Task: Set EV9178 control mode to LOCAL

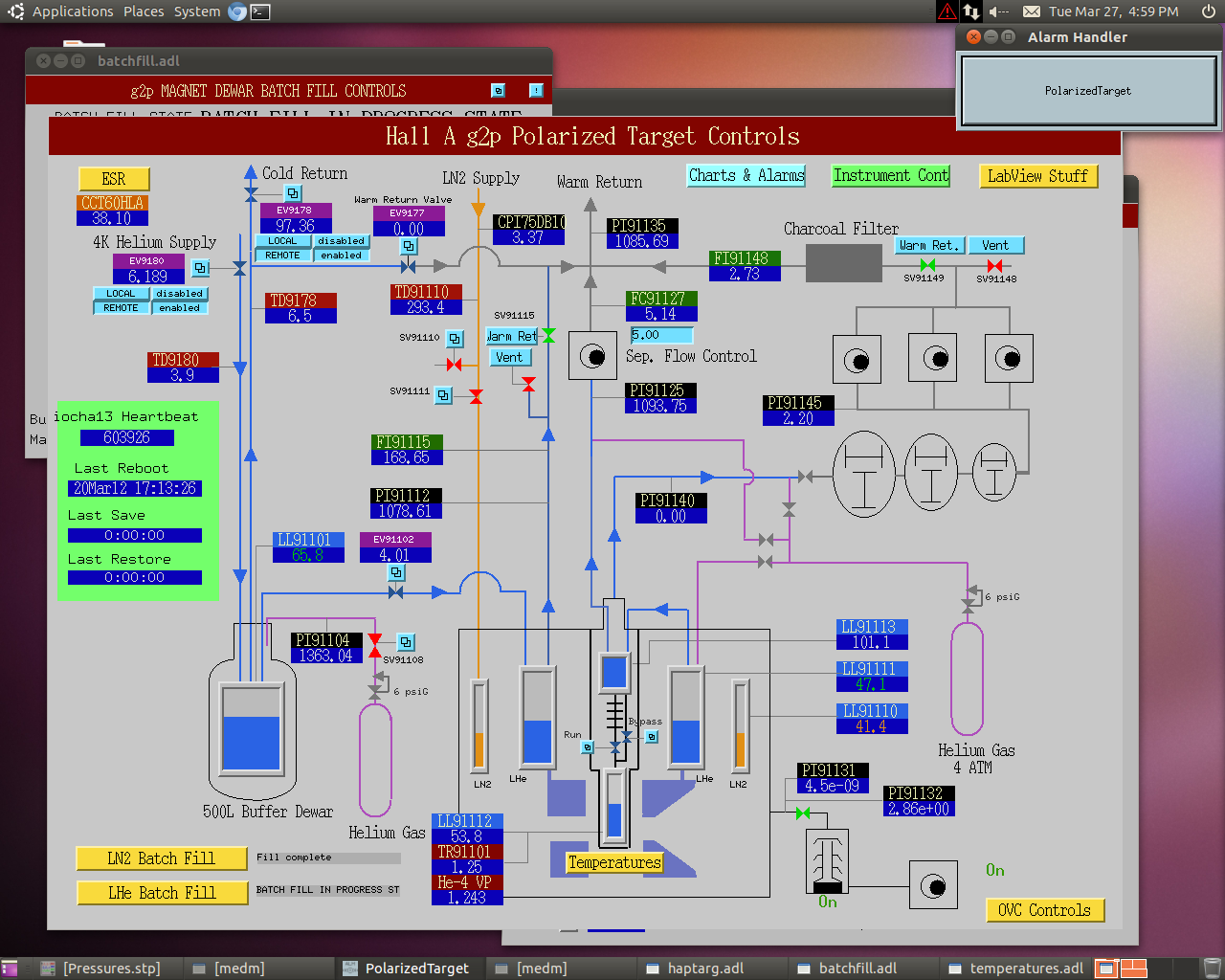Action: [x=282, y=241]
